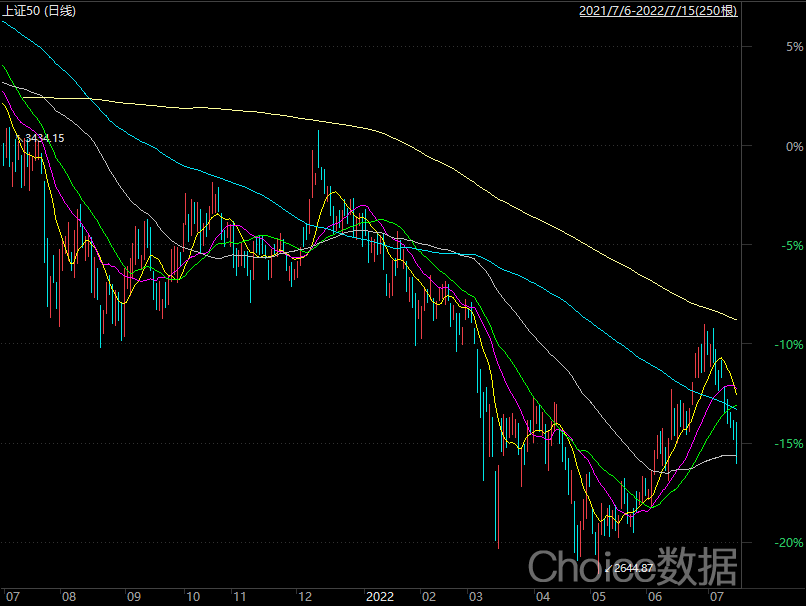This screenshot has width=806, height=606.
Task: Click the 10 month marker on time axis
Action: pos(193,597)
